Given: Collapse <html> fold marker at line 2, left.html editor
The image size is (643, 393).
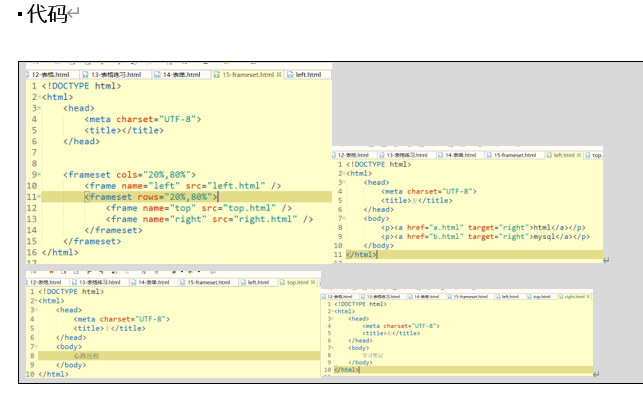Looking at the screenshot, I should tap(344, 173).
